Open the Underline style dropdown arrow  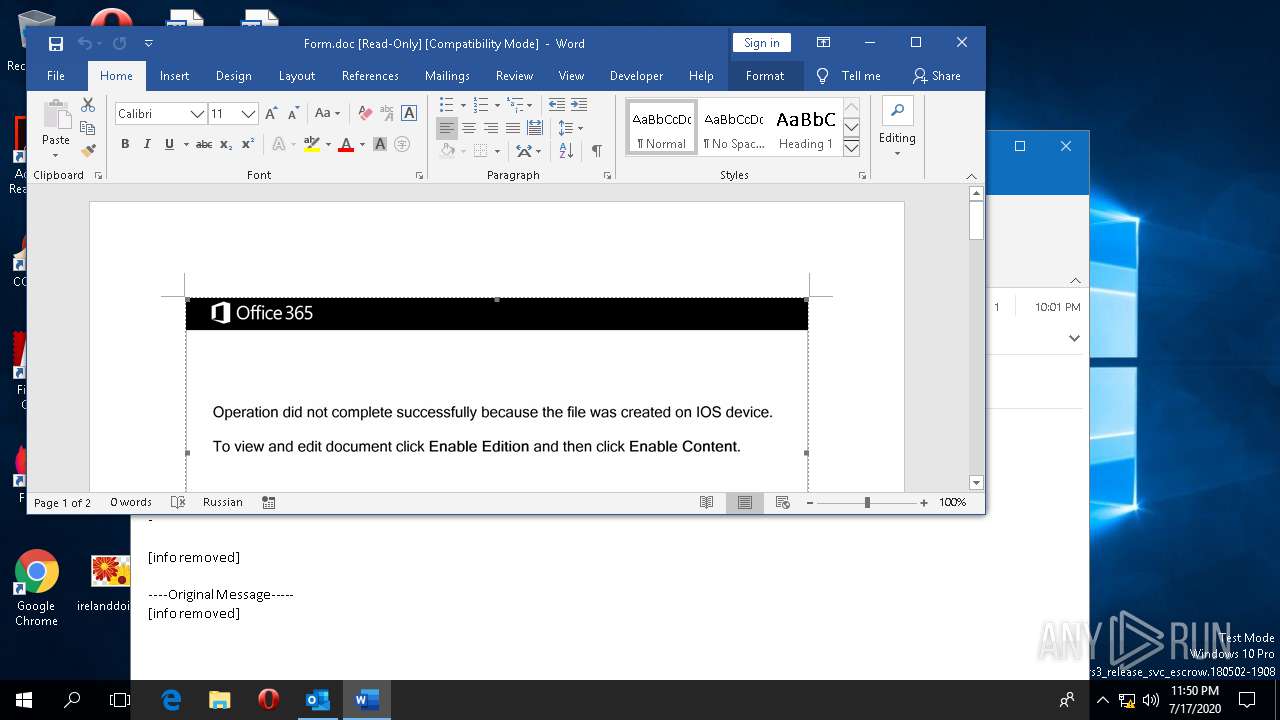pos(186,144)
